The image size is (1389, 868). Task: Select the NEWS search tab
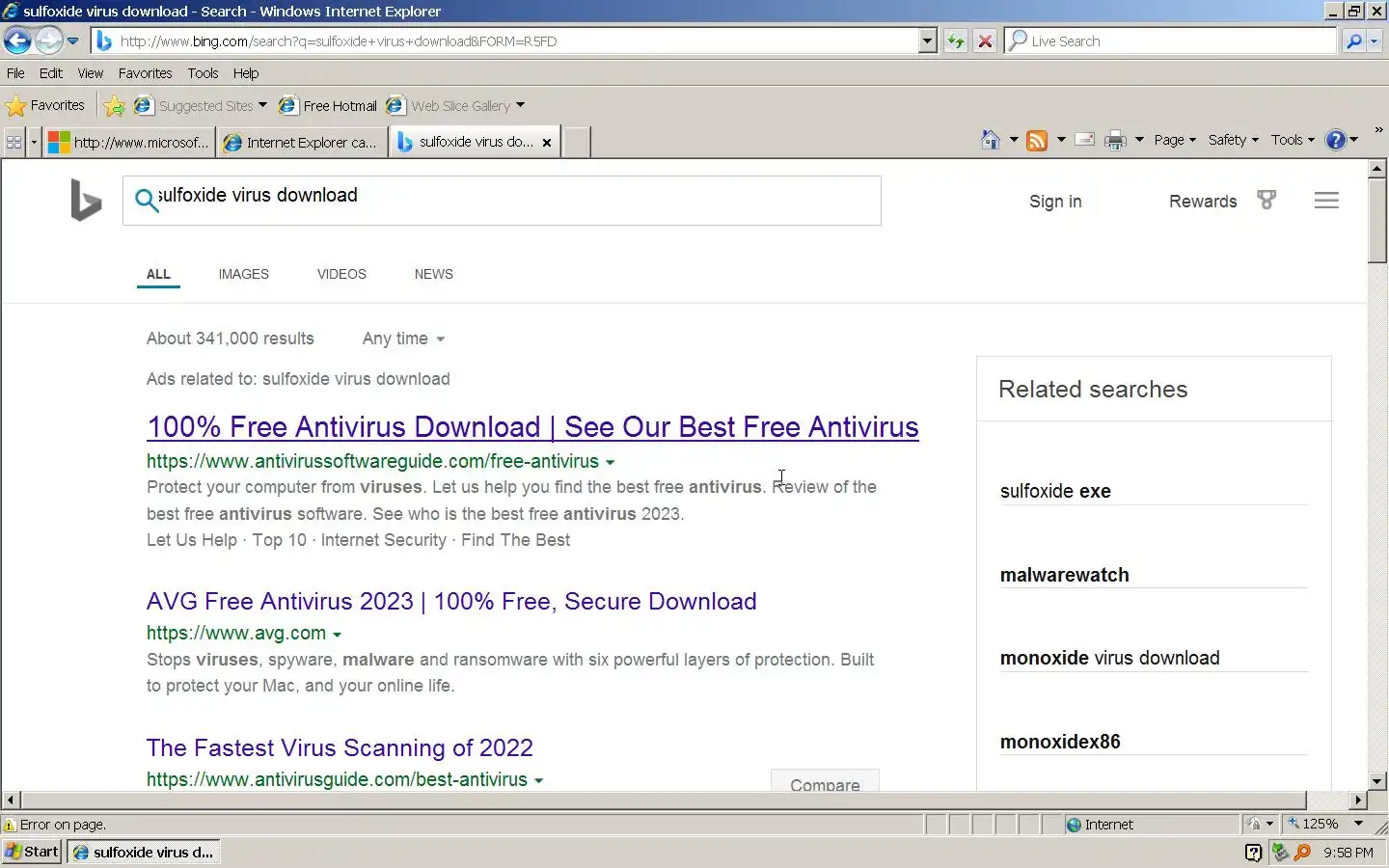tap(433, 274)
